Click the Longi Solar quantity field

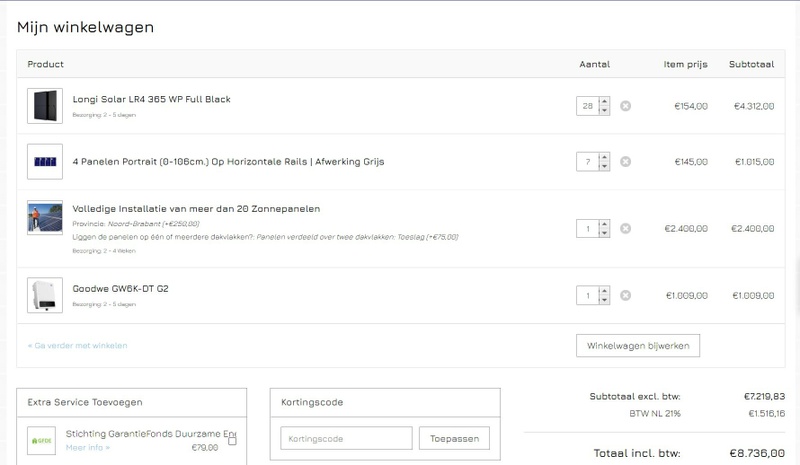(x=587, y=106)
